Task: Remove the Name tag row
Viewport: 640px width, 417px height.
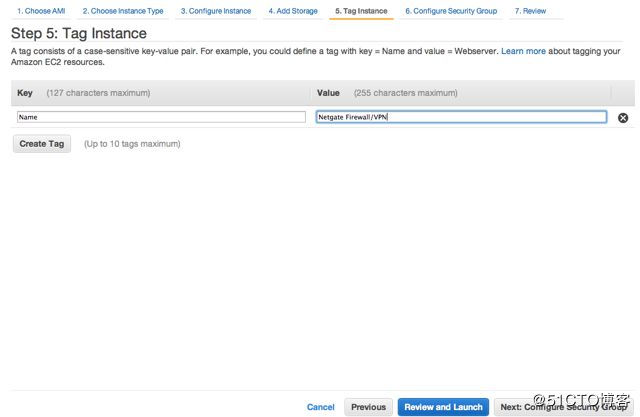Action: 623,118
